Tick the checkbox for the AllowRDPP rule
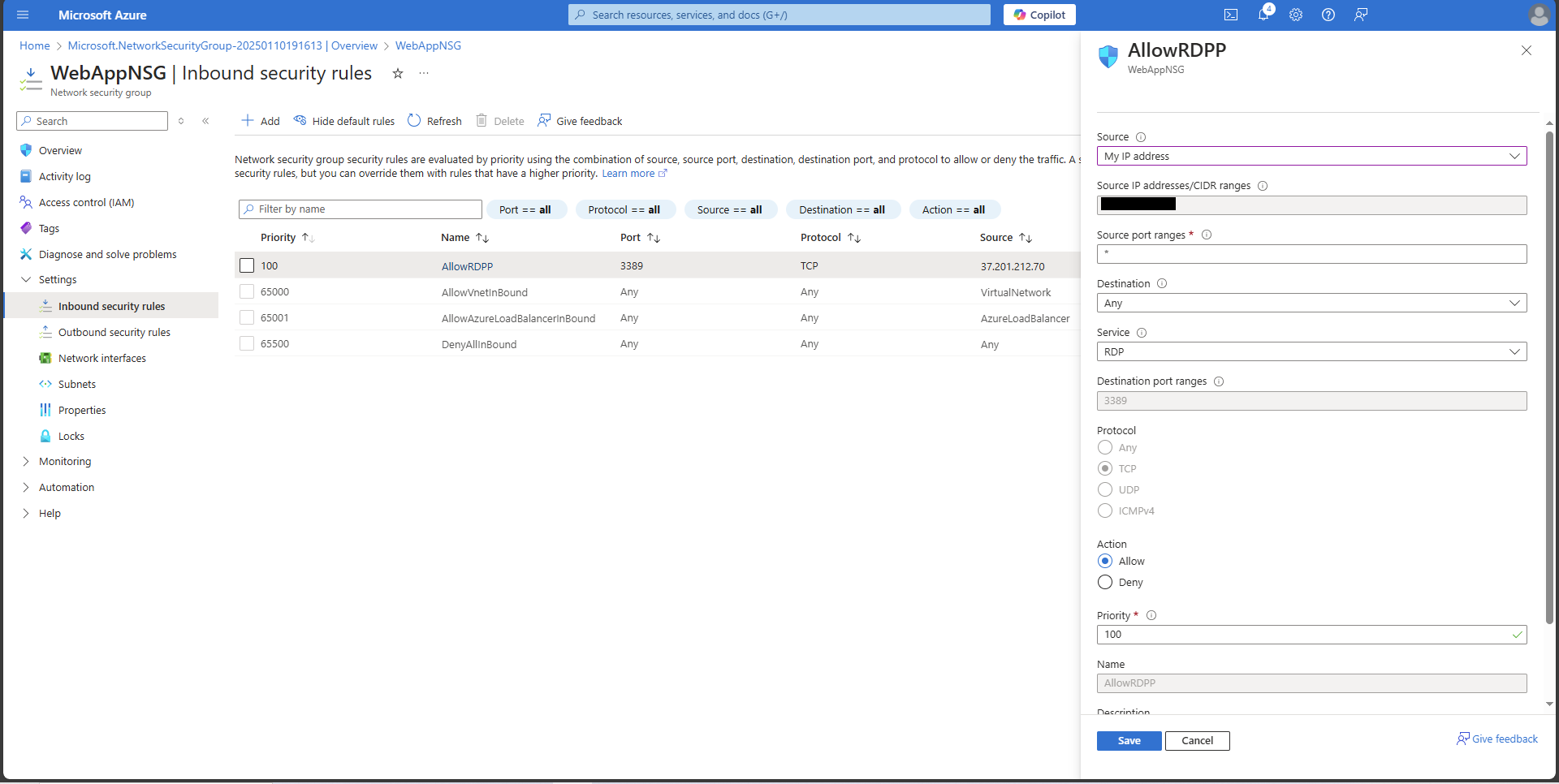The height and width of the screenshot is (784, 1559). (247, 265)
